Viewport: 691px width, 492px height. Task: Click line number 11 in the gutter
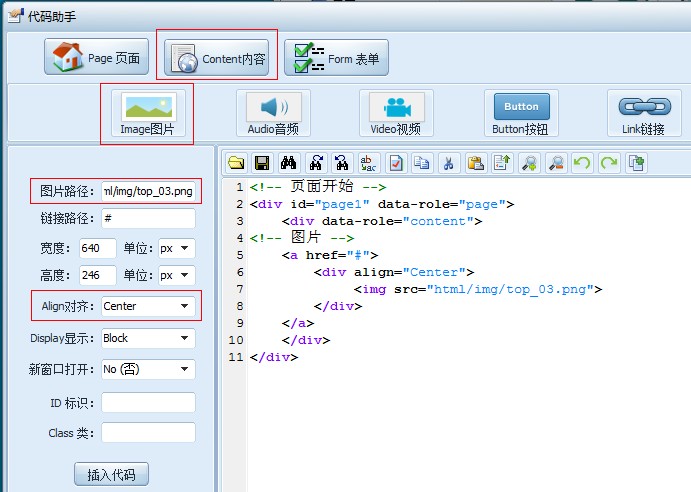click(236, 357)
